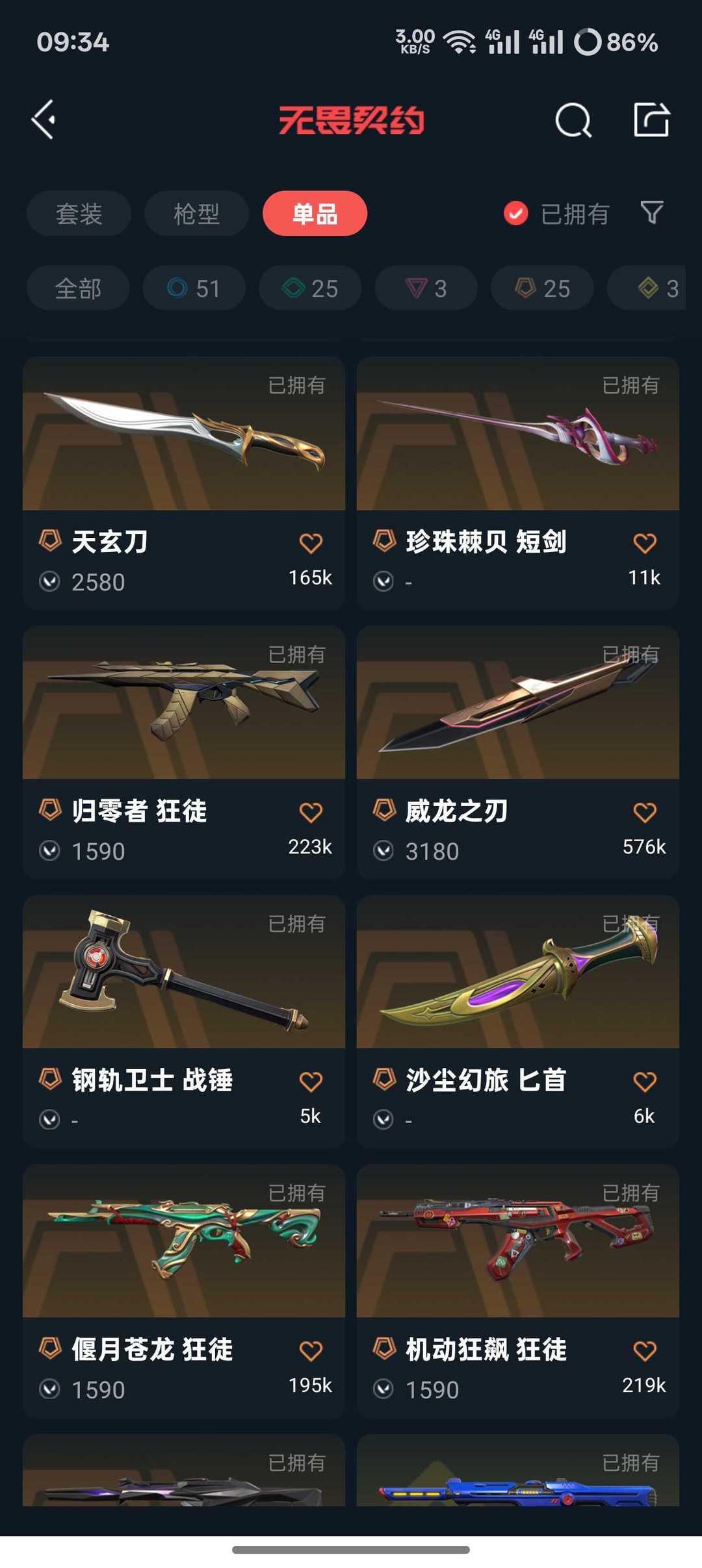Favorite the 天玄刀 skin with heart icon

(311, 542)
